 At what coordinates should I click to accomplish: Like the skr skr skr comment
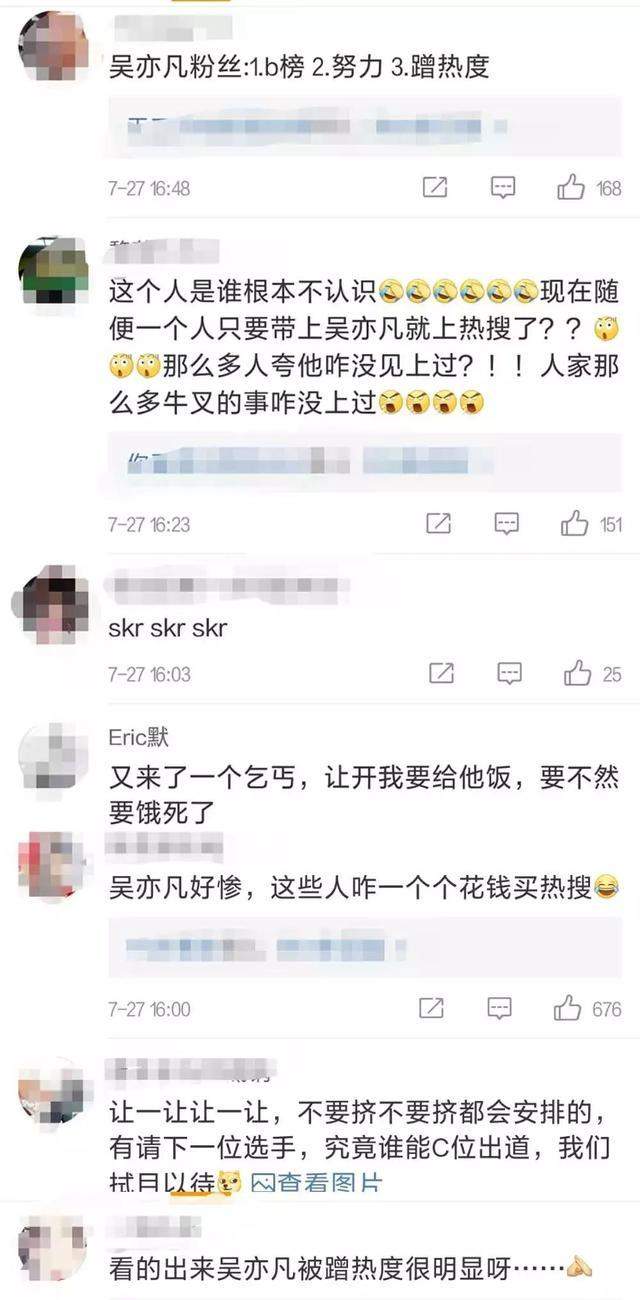[x=578, y=673]
